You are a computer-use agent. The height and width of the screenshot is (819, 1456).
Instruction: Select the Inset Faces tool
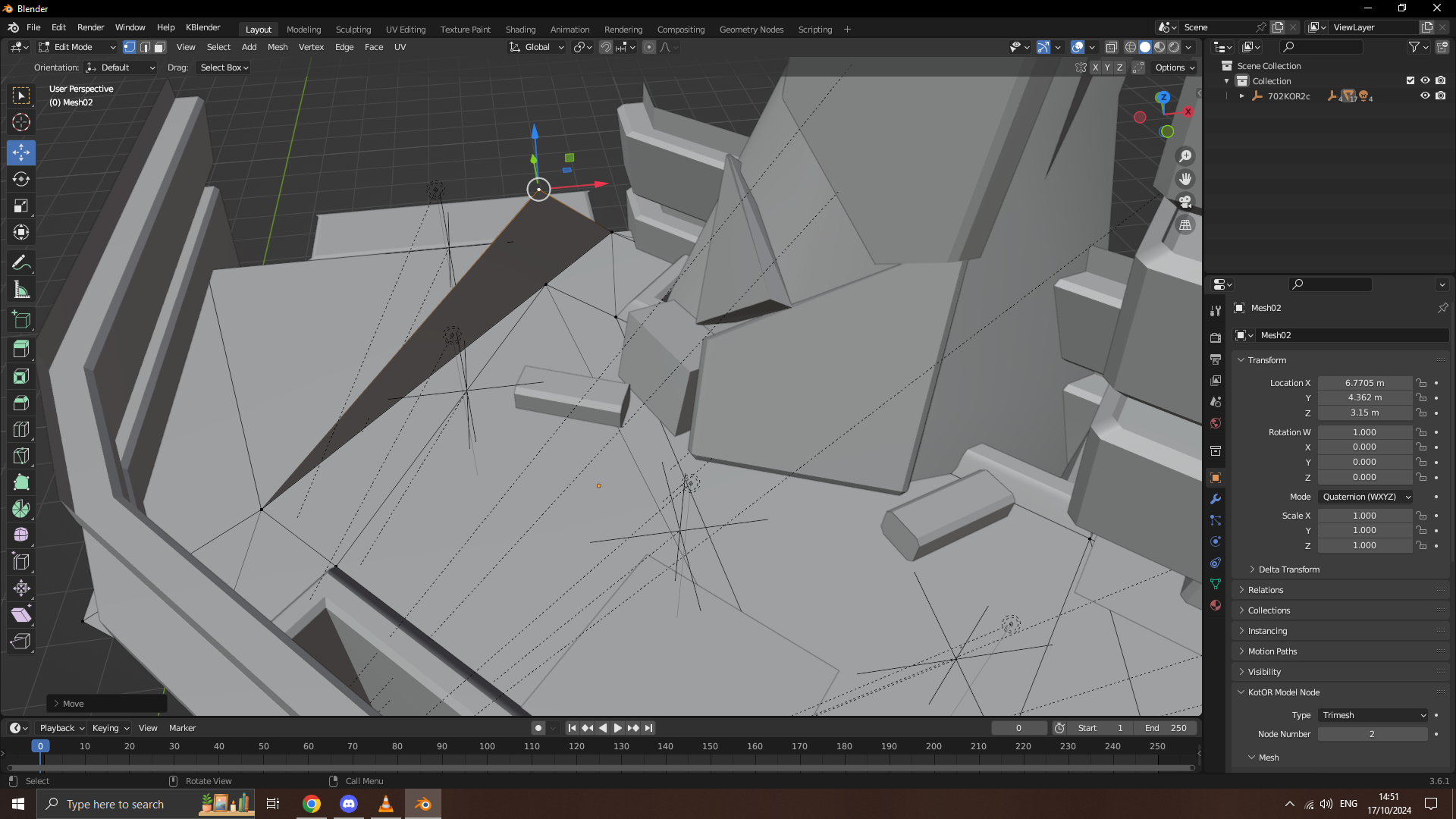pyautogui.click(x=21, y=376)
